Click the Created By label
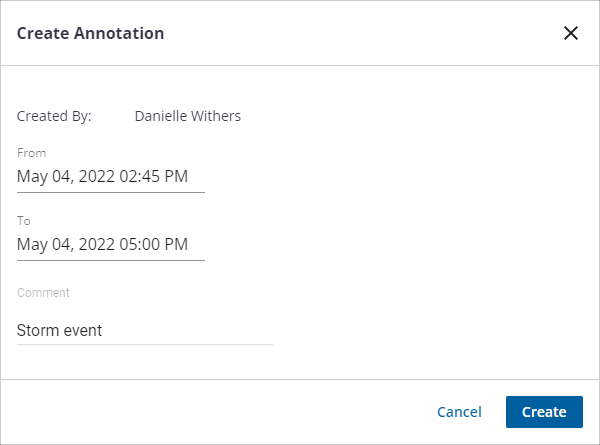The width and height of the screenshot is (600, 445). (54, 116)
